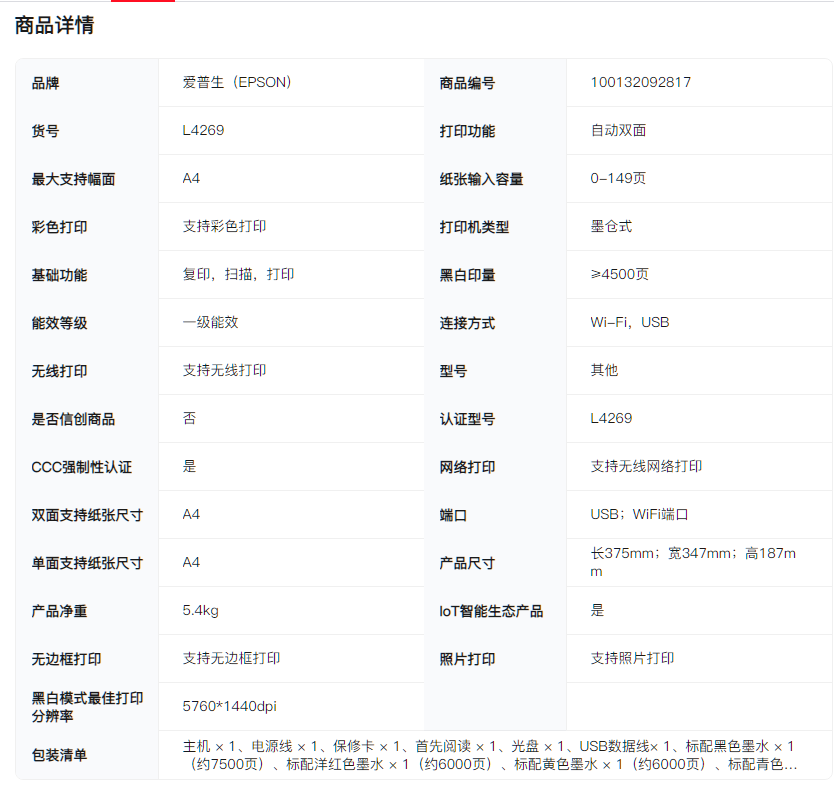
Task: Select the IoT智能生态产品 label
Action: click(x=491, y=611)
